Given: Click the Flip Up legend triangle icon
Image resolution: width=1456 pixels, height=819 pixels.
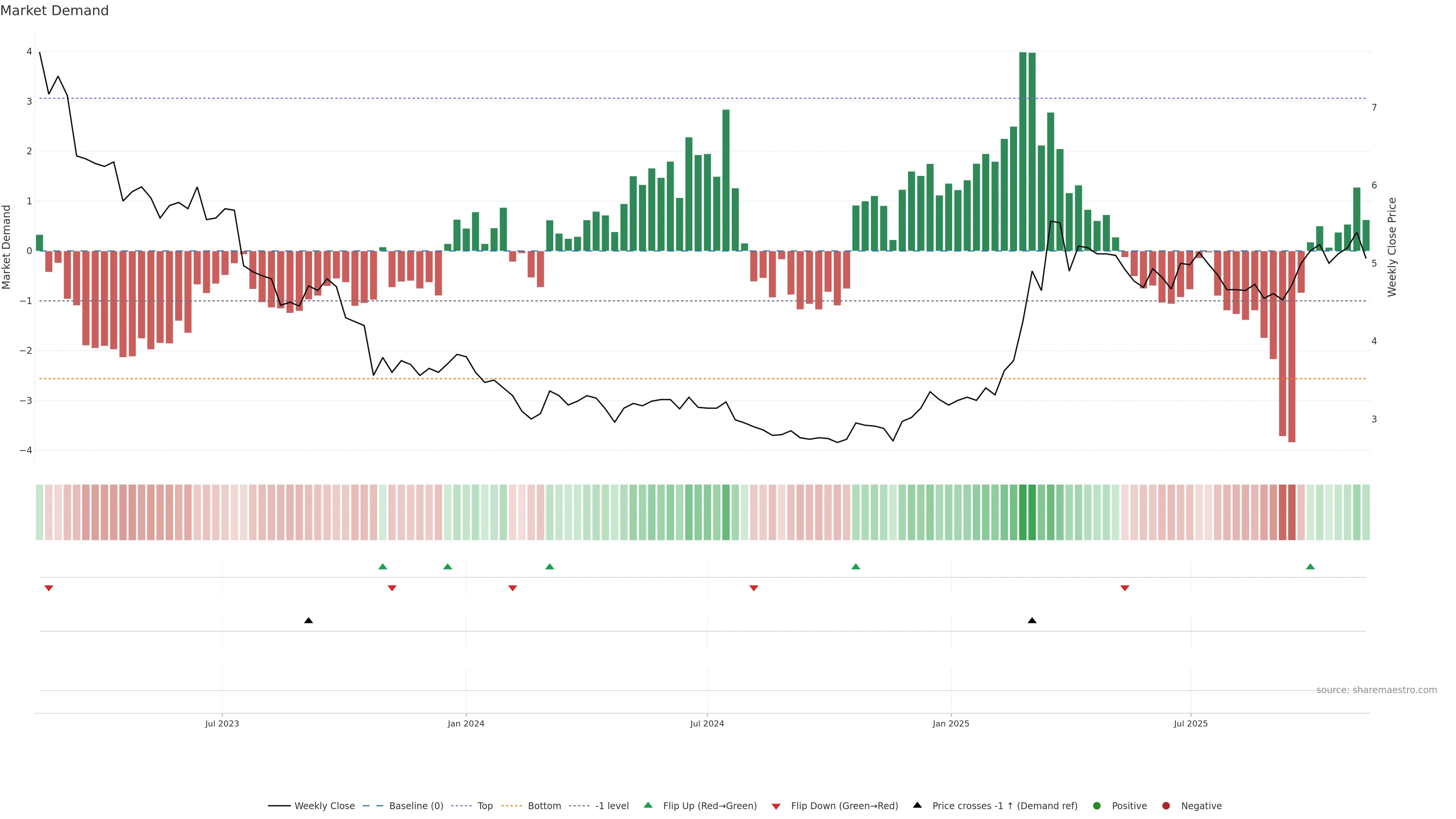Looking at the screenshot, I should coord(648,805).
